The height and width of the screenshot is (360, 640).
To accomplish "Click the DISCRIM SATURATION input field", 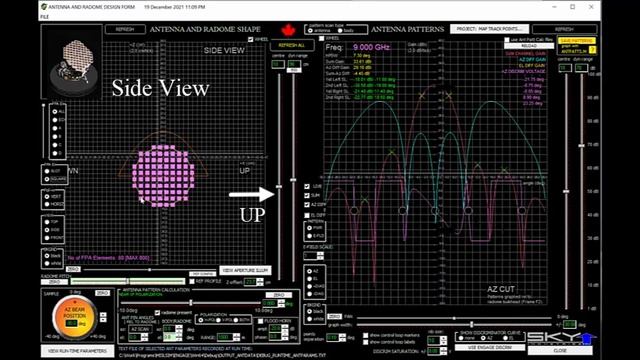I will pyautogui.click(x=433, y=351).
